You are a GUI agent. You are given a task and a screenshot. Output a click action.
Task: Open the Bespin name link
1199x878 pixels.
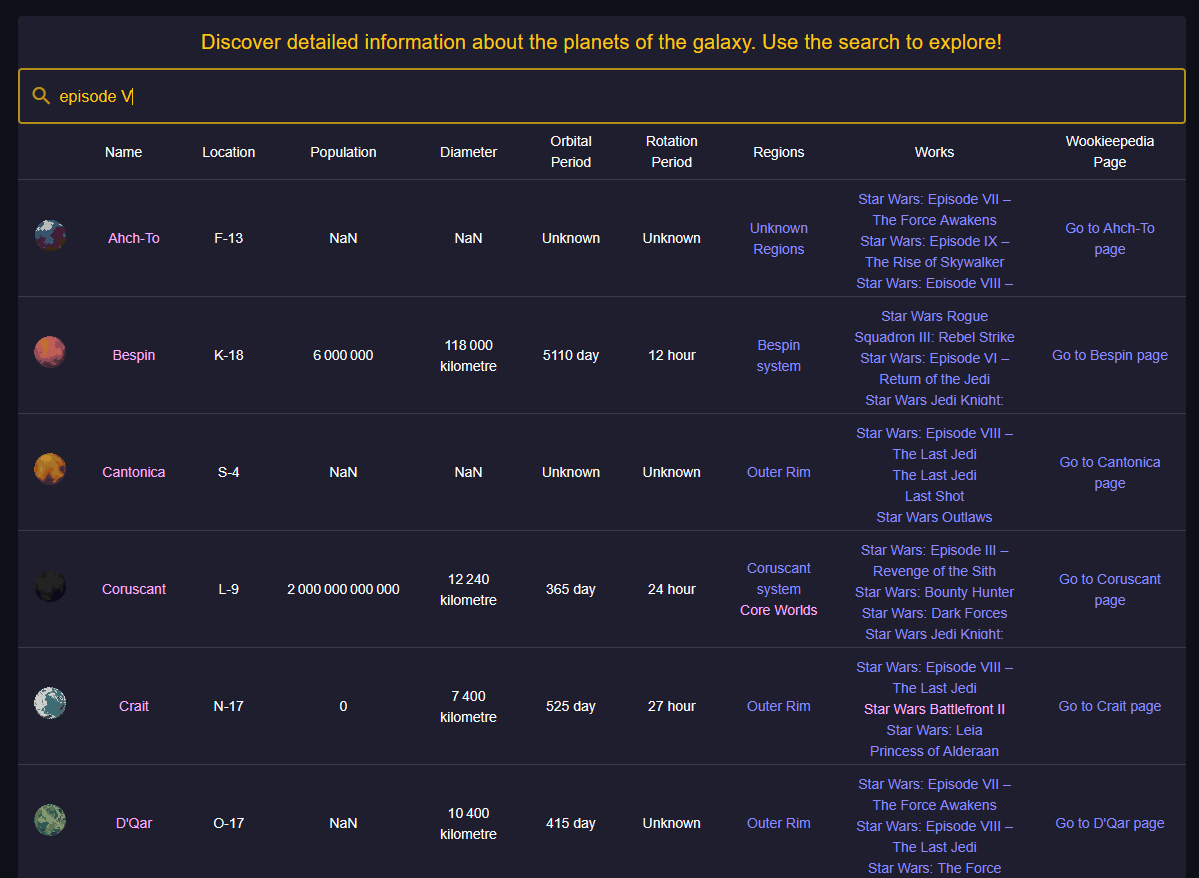[x=134, y=355]
